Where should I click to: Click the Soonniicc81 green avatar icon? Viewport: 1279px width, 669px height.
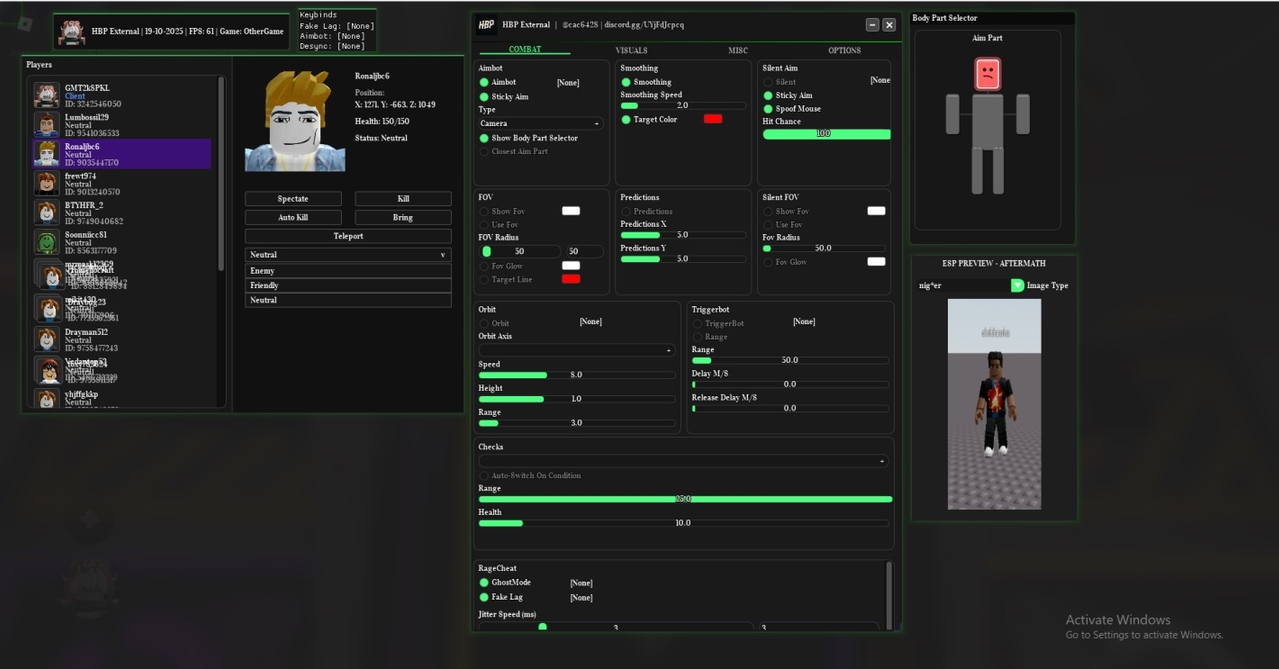(47, 242)
